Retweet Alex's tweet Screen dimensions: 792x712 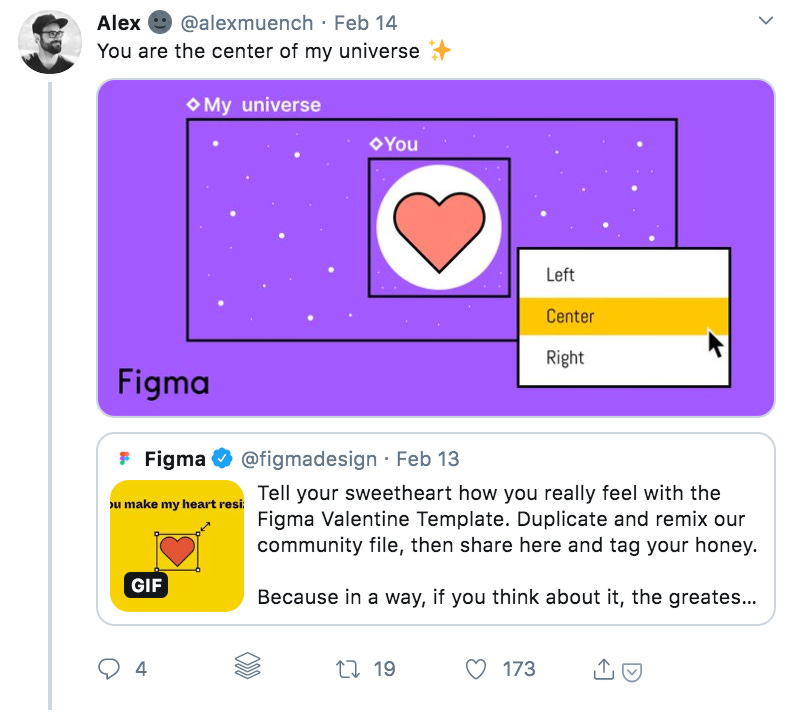pyautogui.click(x=349, y=669)
